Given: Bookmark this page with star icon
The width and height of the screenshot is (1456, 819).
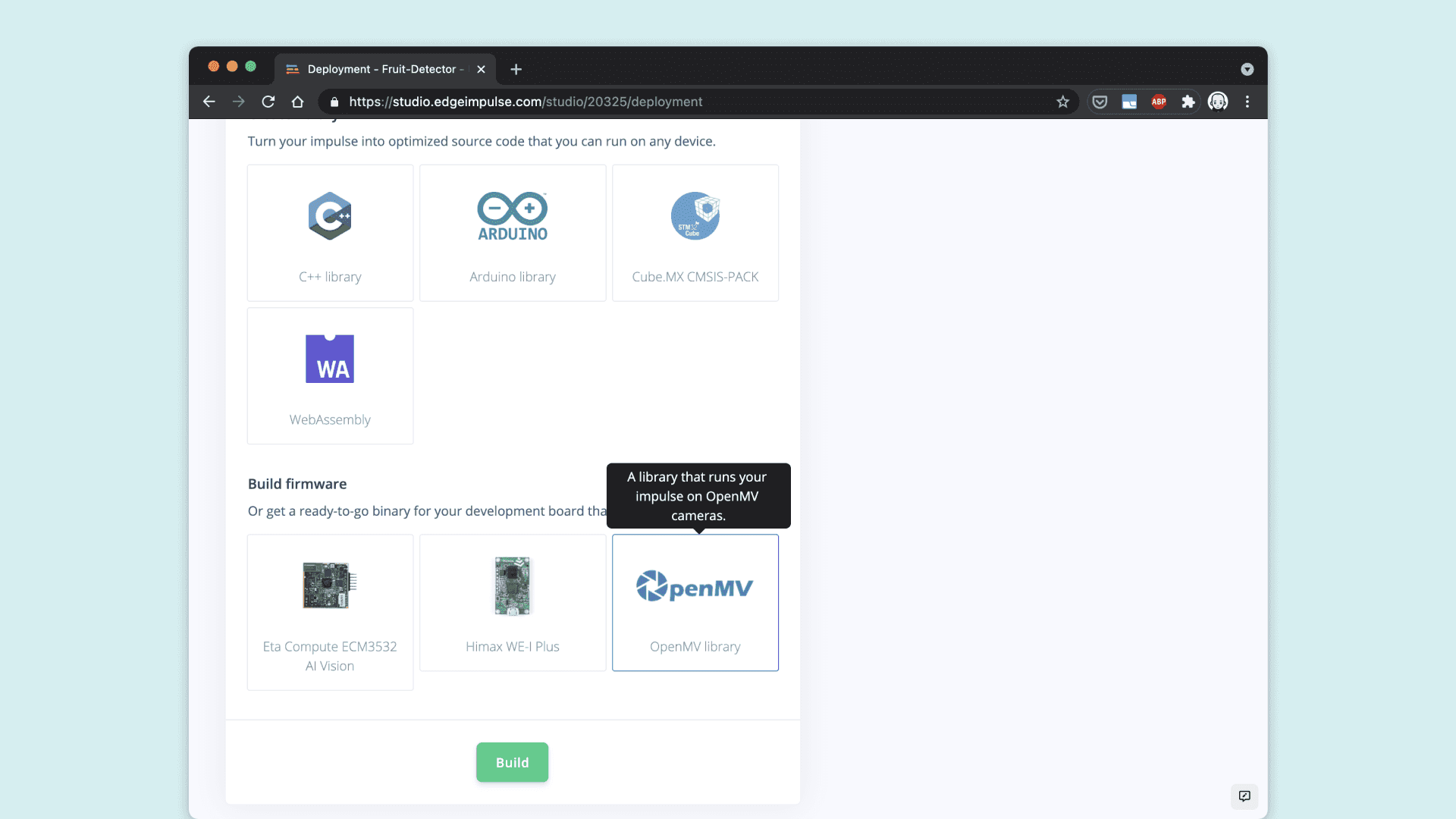Looking at the screenshot, I should tap(1062, 102).
